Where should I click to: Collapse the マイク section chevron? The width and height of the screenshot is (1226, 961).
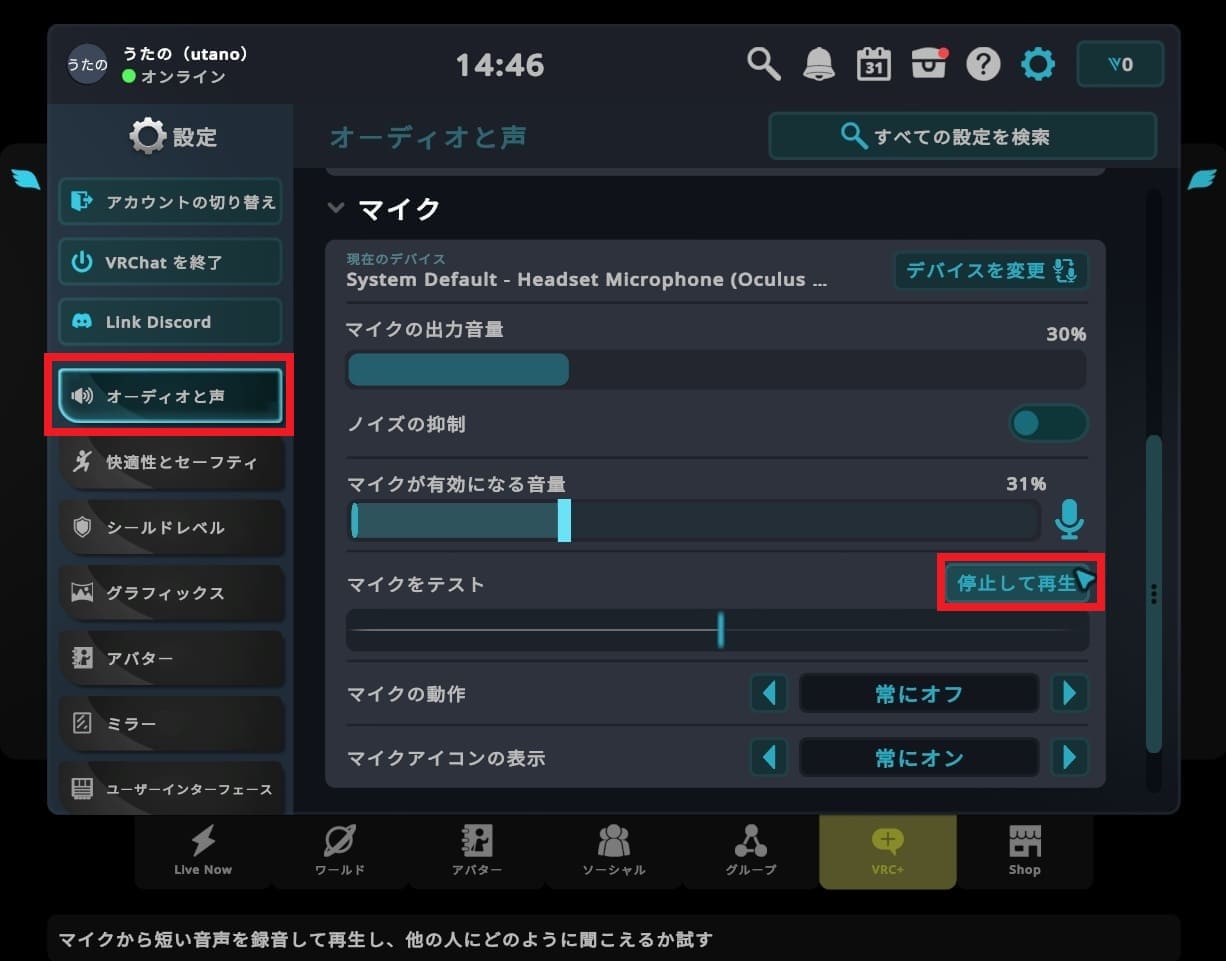(336, 209)
